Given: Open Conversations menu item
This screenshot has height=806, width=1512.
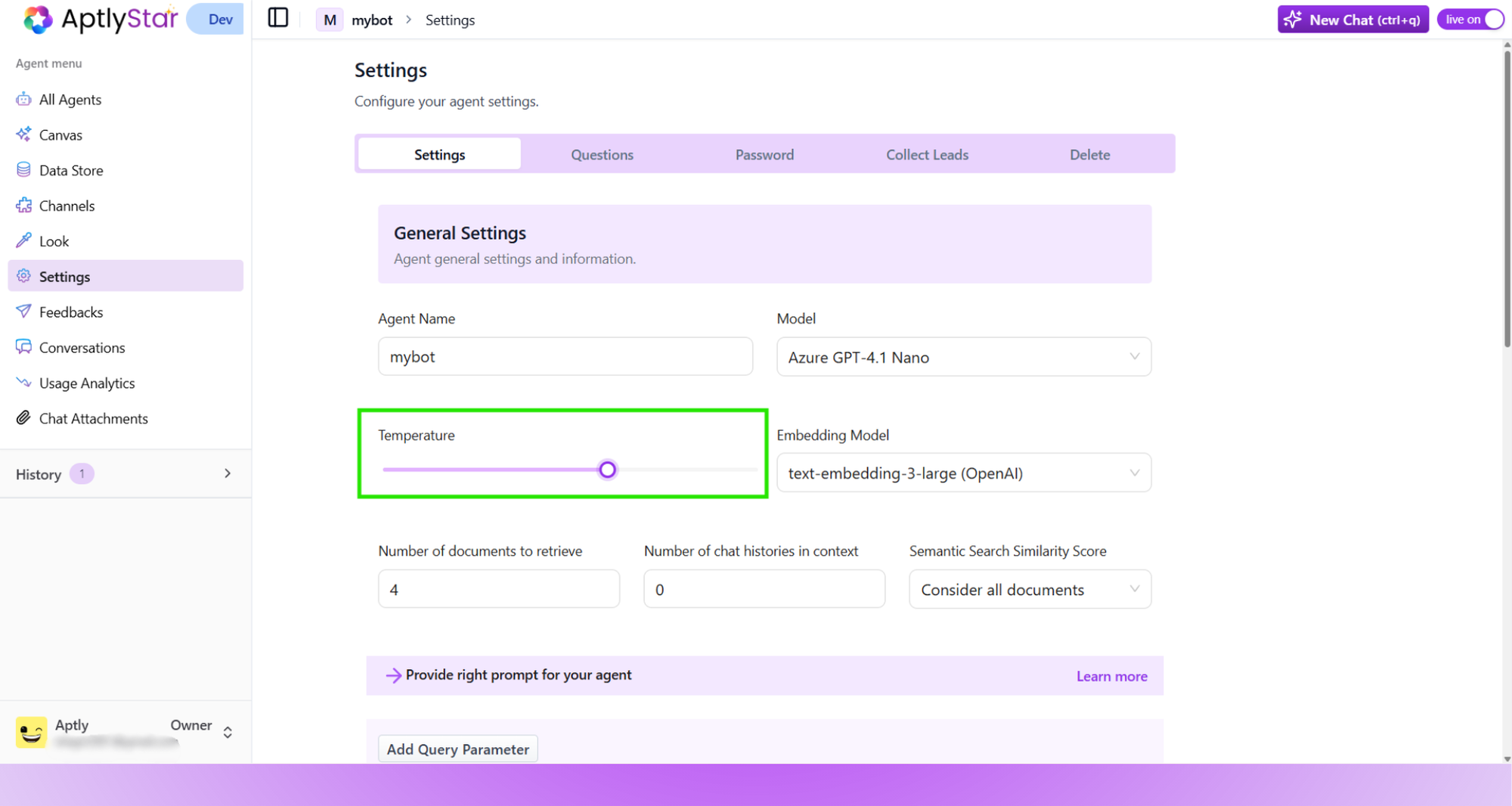Looking at the screenshot, I should pyautogui.click(x=125, y=347).
